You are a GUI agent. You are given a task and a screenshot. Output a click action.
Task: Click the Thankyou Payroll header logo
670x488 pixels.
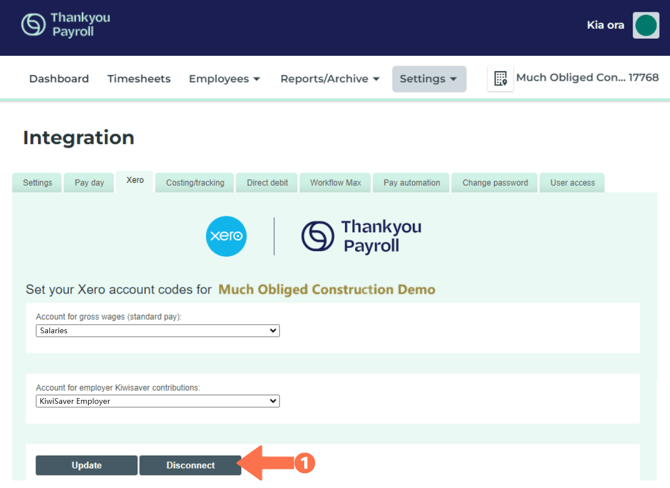pos(66,24)
